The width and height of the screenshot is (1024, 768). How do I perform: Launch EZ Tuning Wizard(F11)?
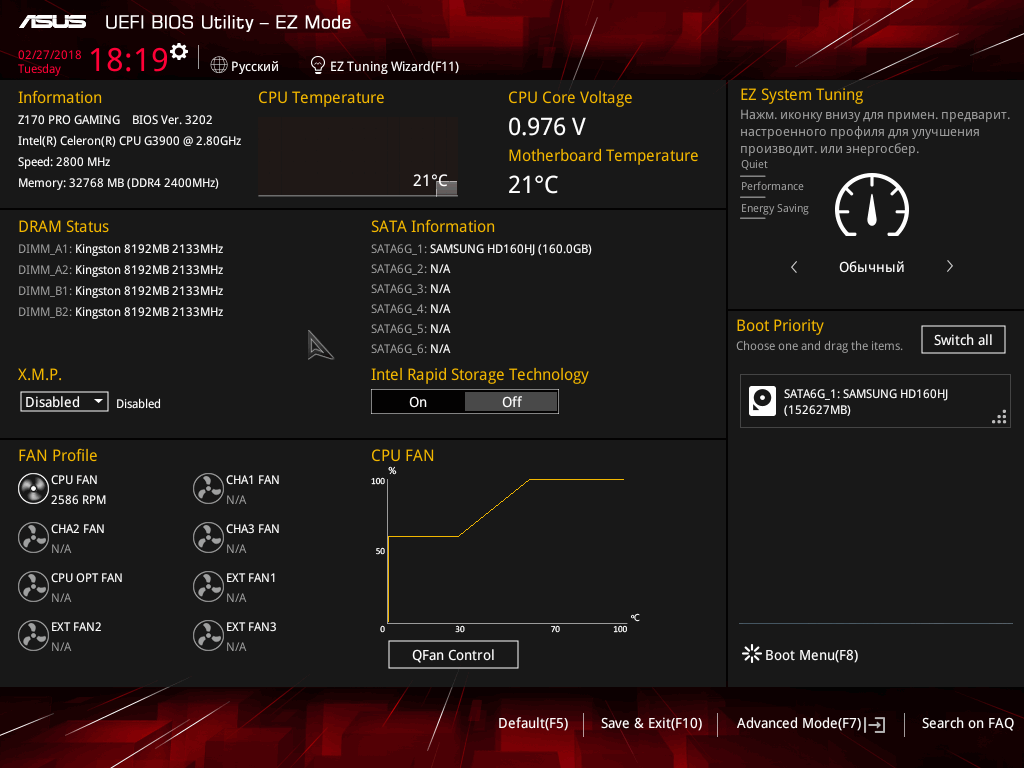tap(394, 67)
